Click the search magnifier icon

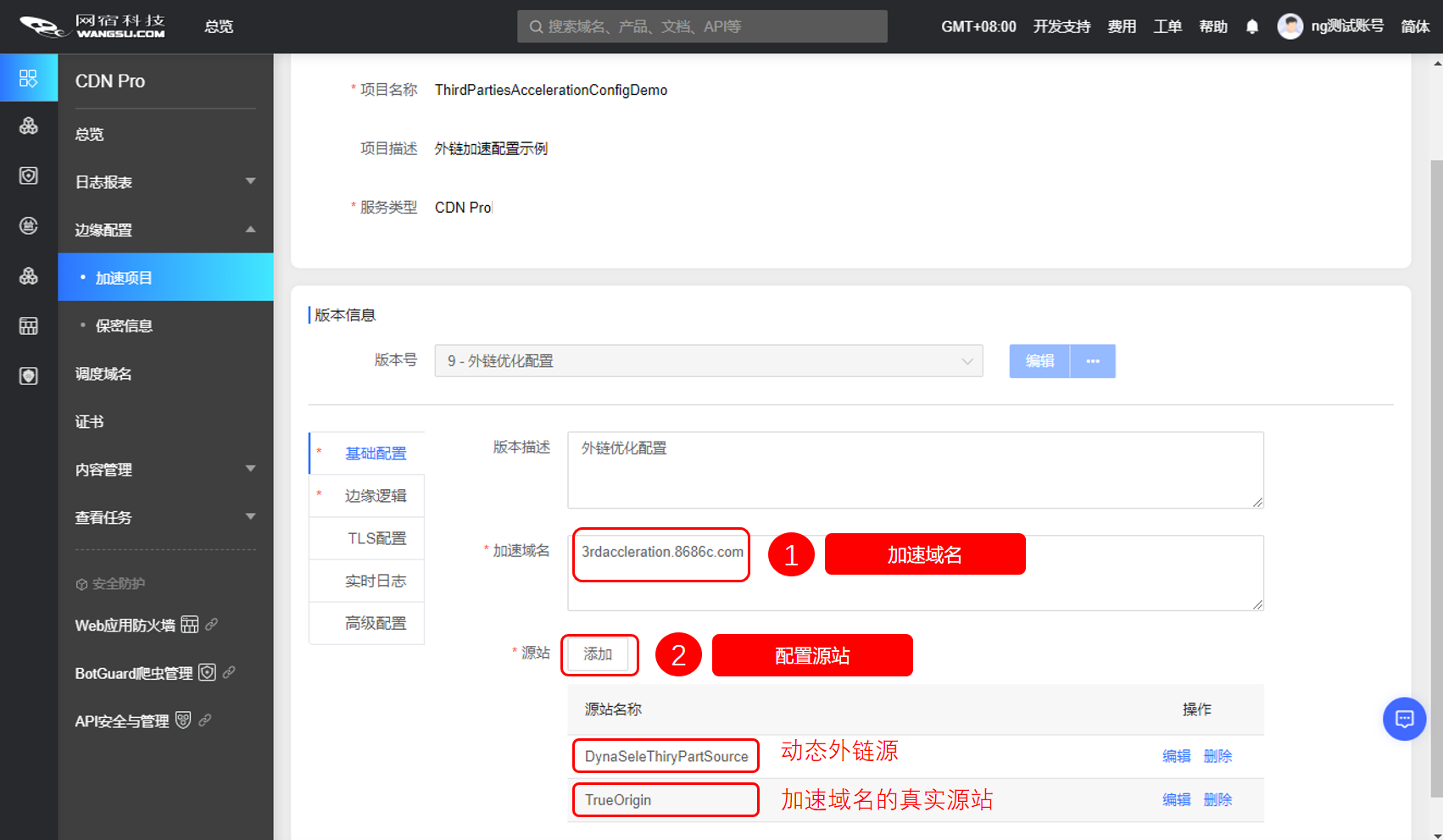coord(536,27)
